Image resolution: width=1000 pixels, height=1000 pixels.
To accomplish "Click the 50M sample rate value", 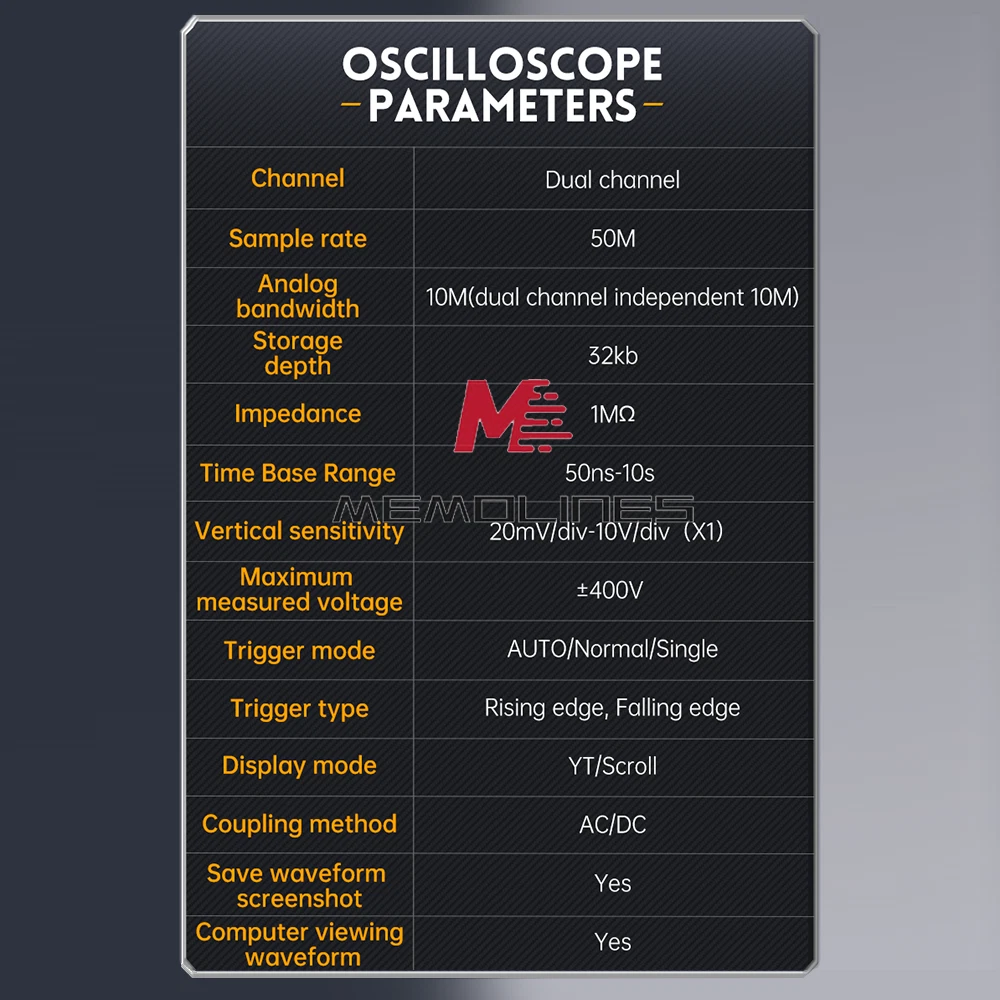I will (x=613, y=239).
